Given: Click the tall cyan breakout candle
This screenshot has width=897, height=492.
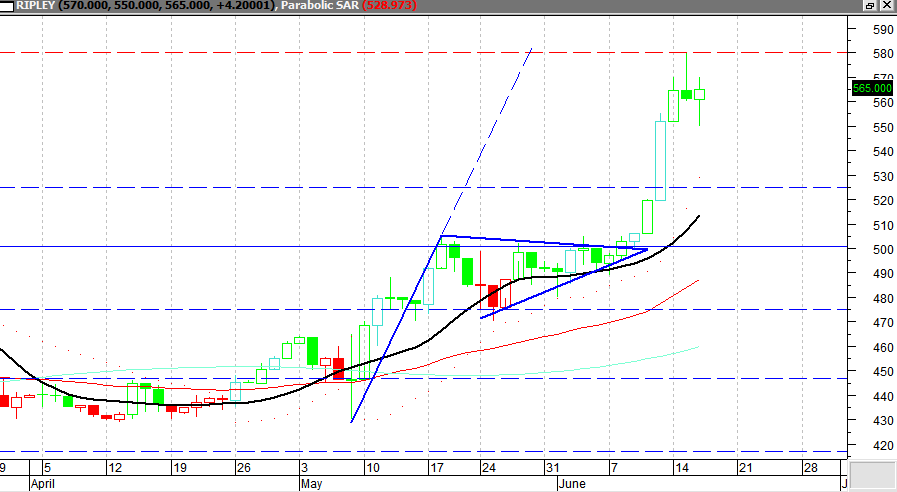Looking at the screenshot, I should (660, 160).
